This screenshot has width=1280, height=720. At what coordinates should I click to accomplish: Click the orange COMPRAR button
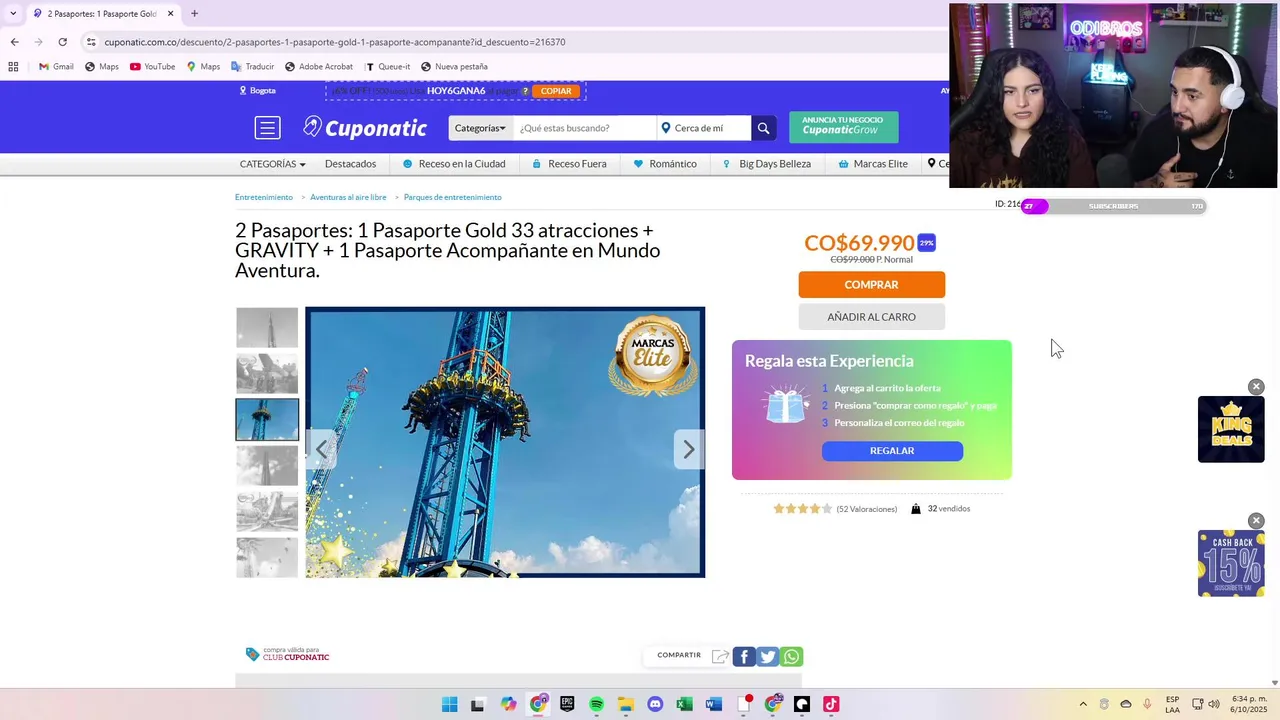point(871,285)
